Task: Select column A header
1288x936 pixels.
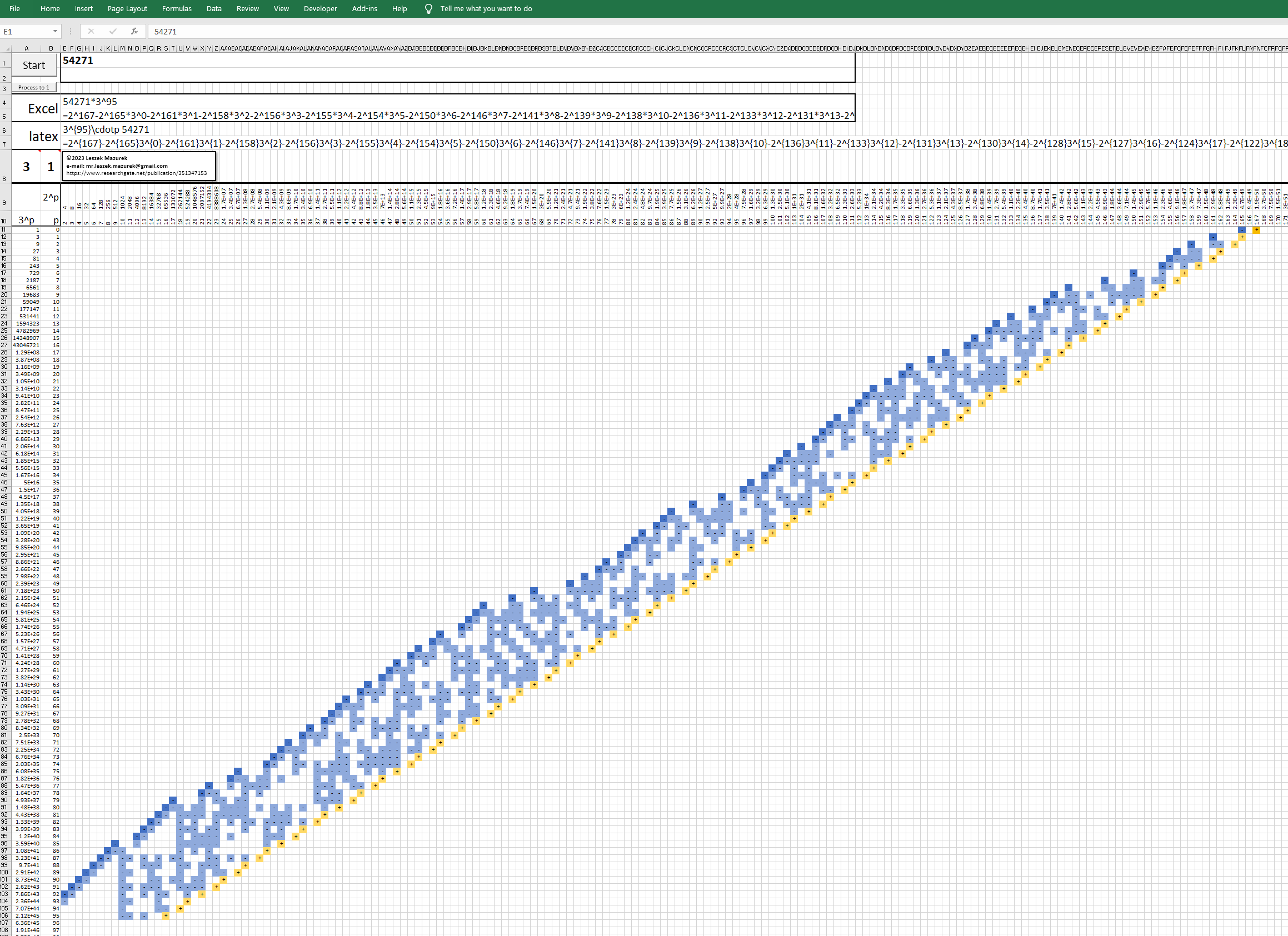Action: click(26, 49)
